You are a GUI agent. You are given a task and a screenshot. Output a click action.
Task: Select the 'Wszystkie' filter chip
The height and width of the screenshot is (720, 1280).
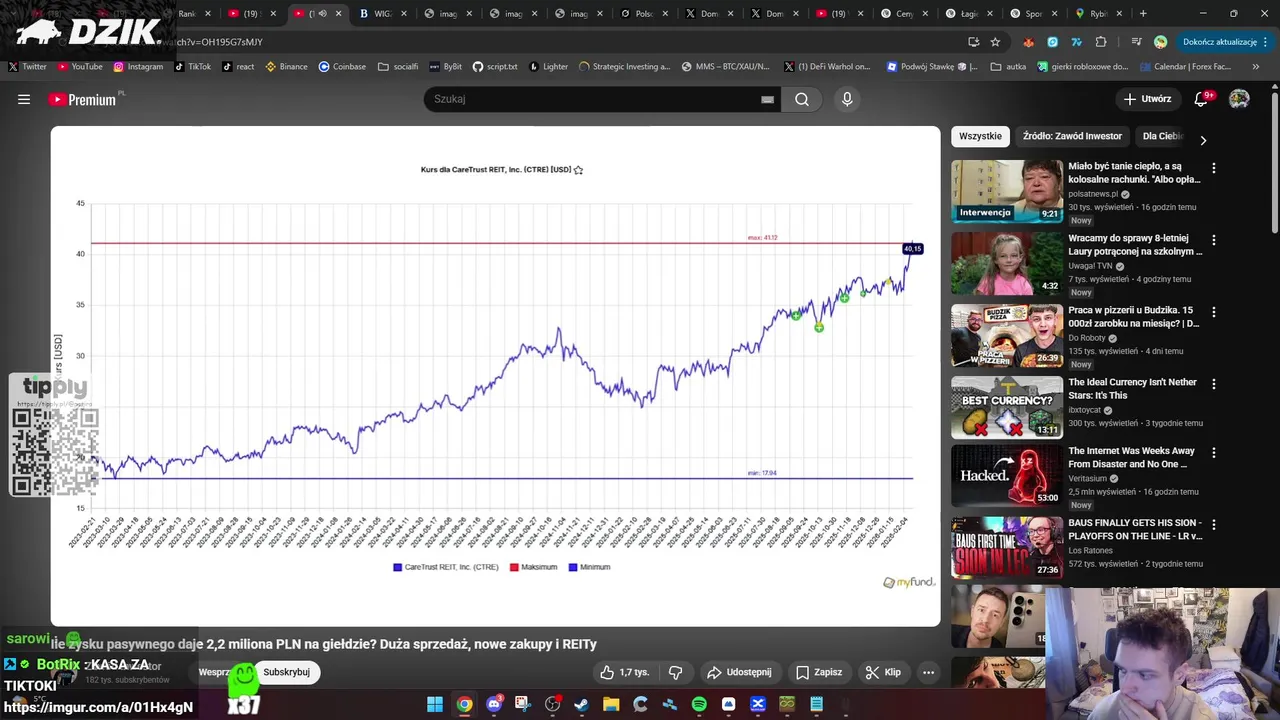(980, 136)
